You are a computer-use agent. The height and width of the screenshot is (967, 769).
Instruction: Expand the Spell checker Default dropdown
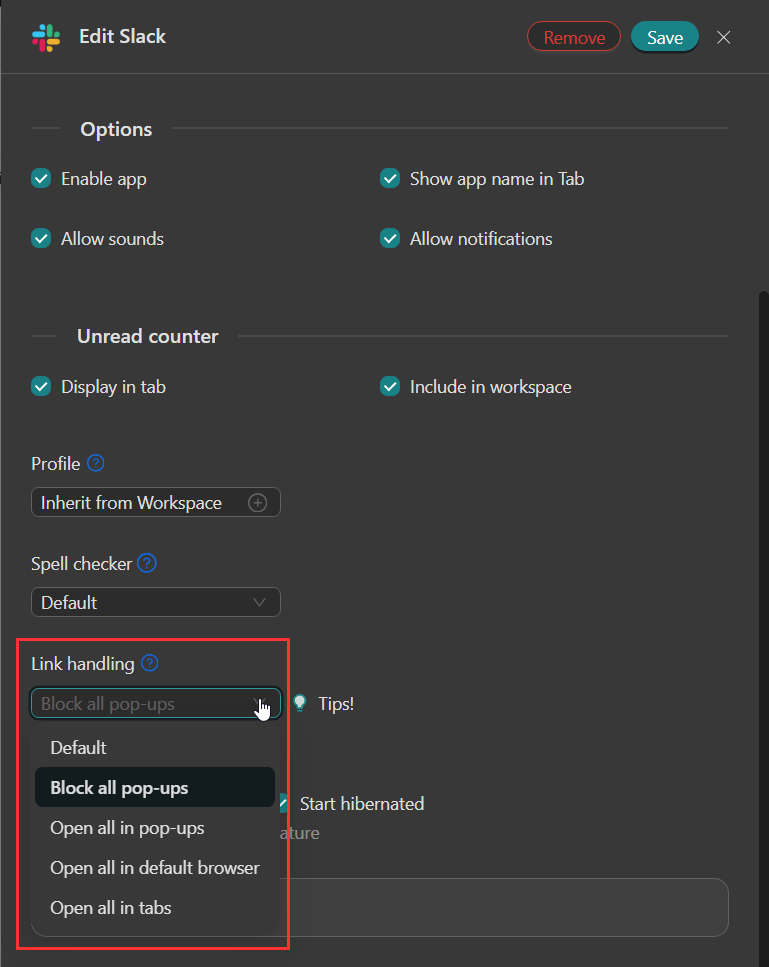tap(156, 602)
